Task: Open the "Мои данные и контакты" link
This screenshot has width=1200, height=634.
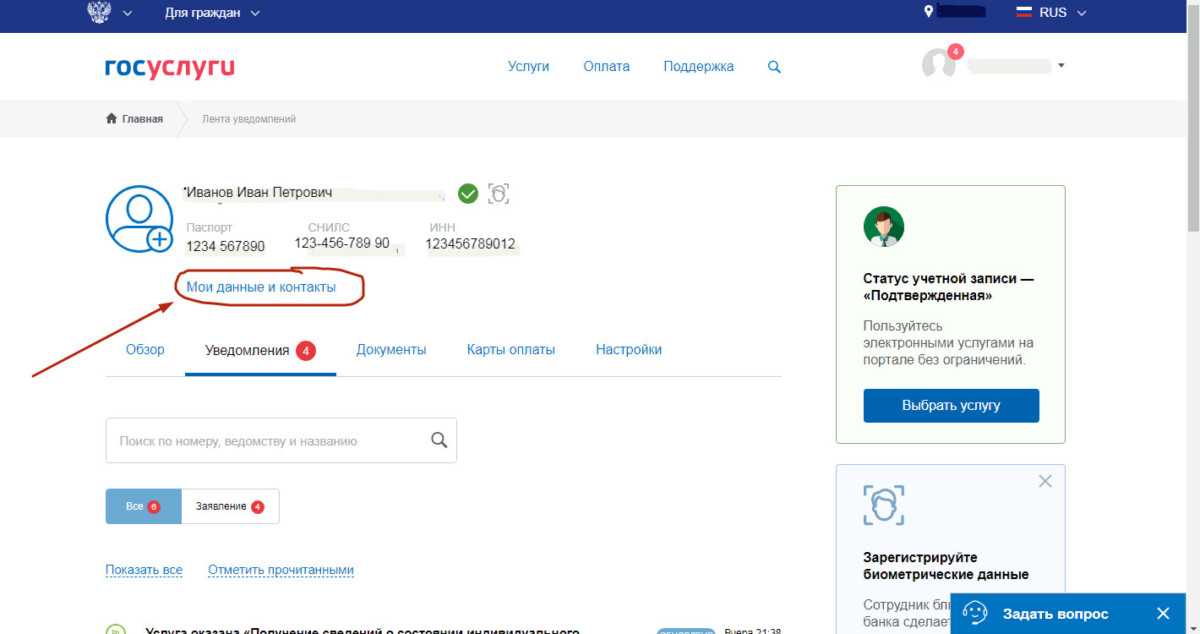Action: (x=261, y=287)
